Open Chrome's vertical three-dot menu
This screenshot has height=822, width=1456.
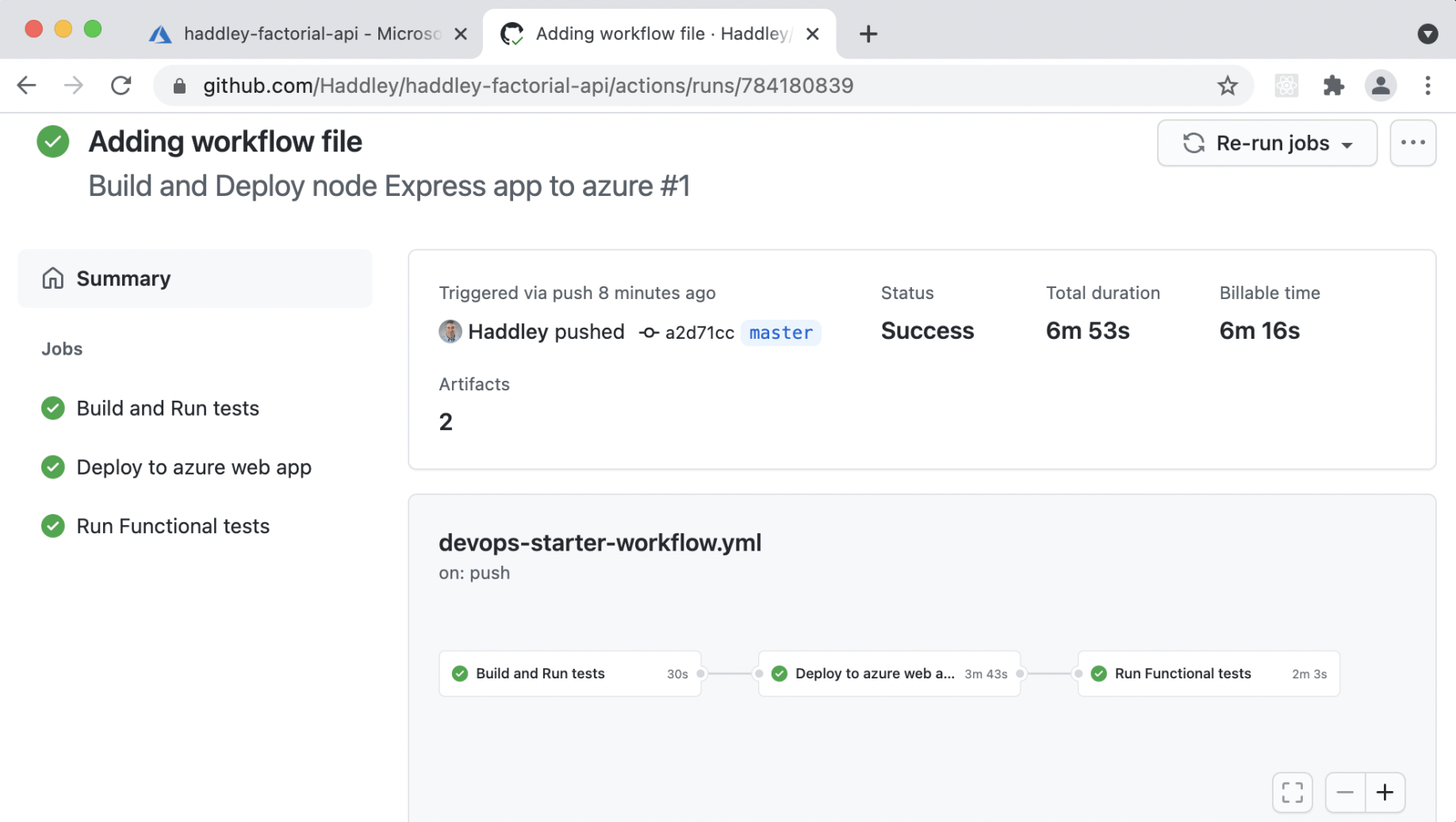pyautogui.click(x=1427, y=86)
